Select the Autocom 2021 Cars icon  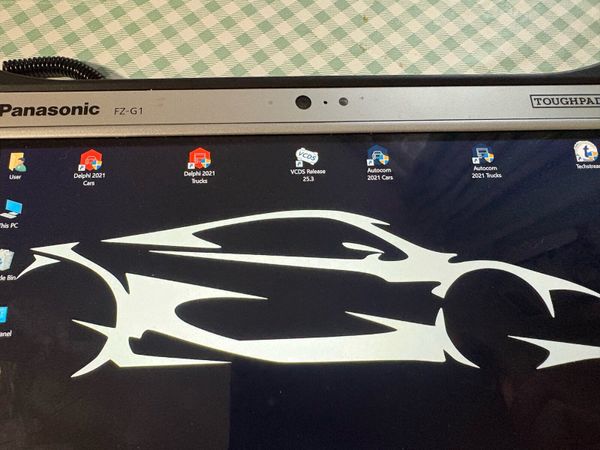pos(378,155)
